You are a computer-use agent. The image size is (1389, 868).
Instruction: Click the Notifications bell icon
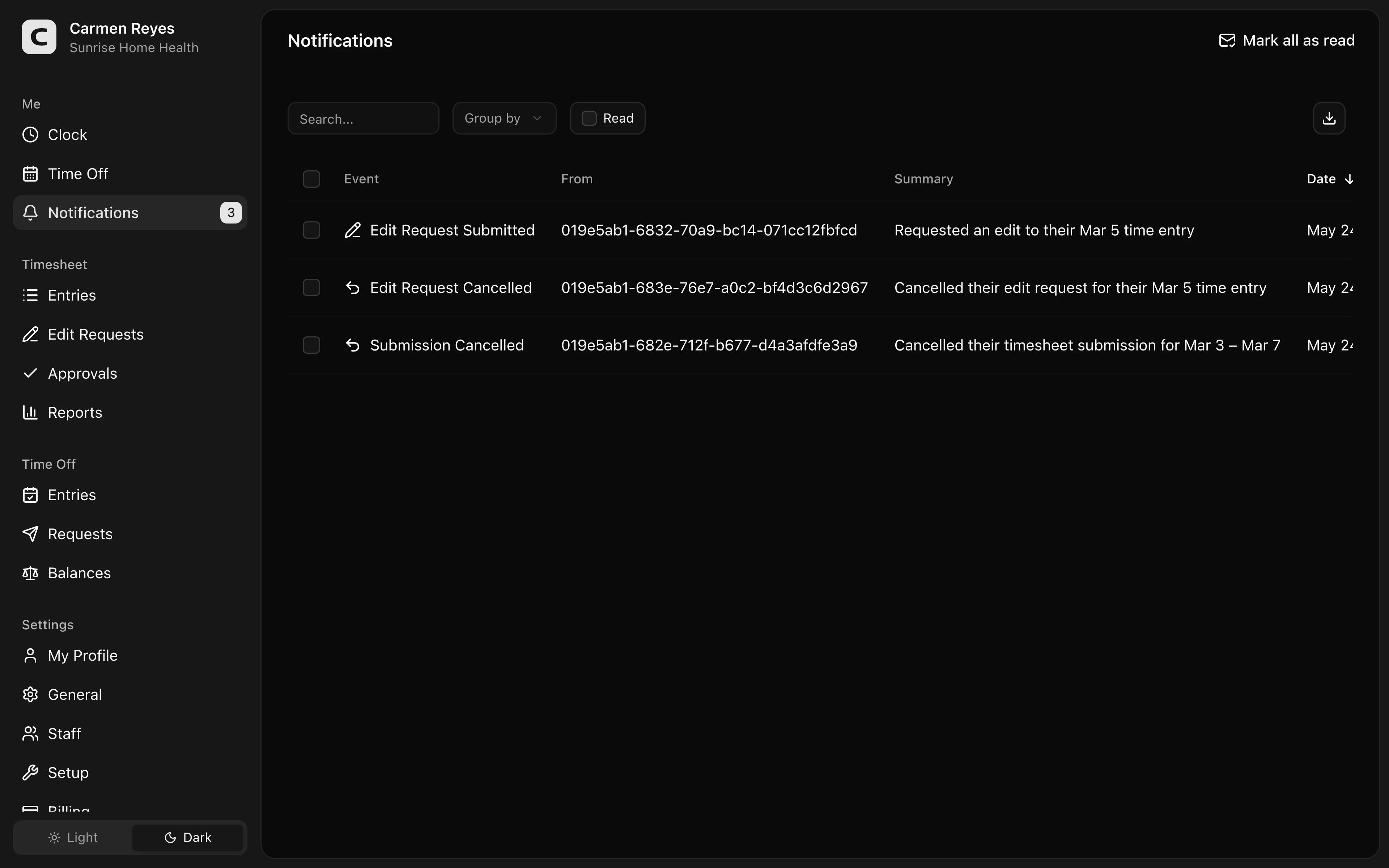click(x=30, y=212)
